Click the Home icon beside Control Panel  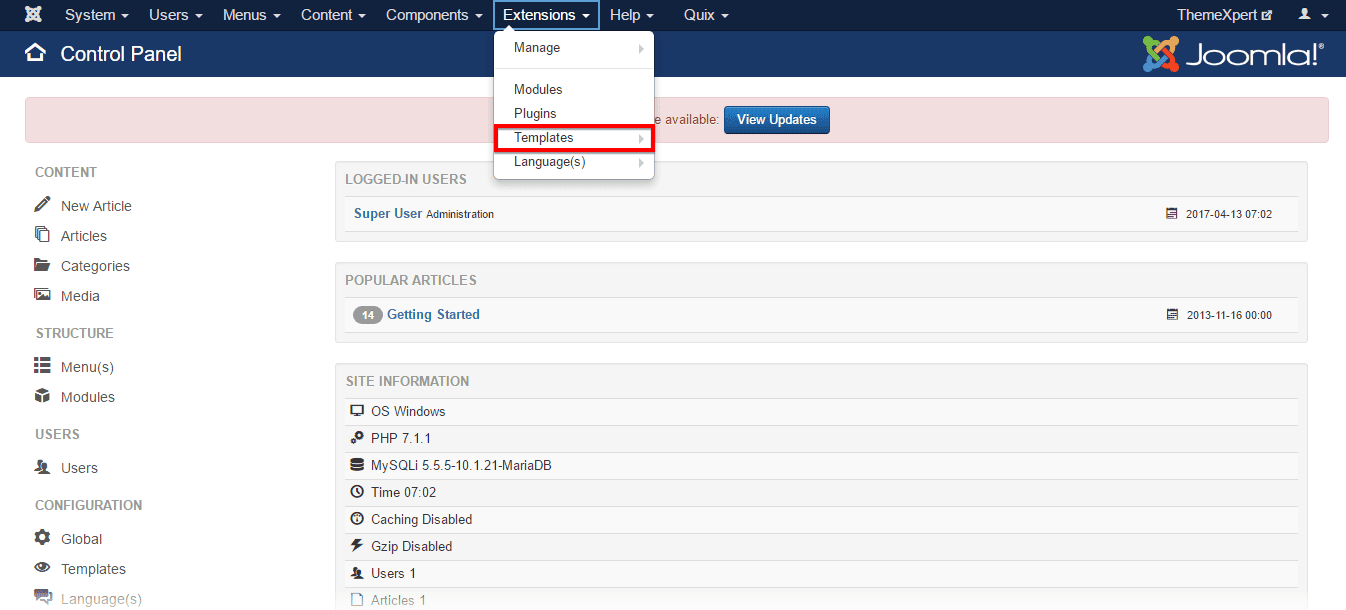pyautogui.click(x=34, y=53)
